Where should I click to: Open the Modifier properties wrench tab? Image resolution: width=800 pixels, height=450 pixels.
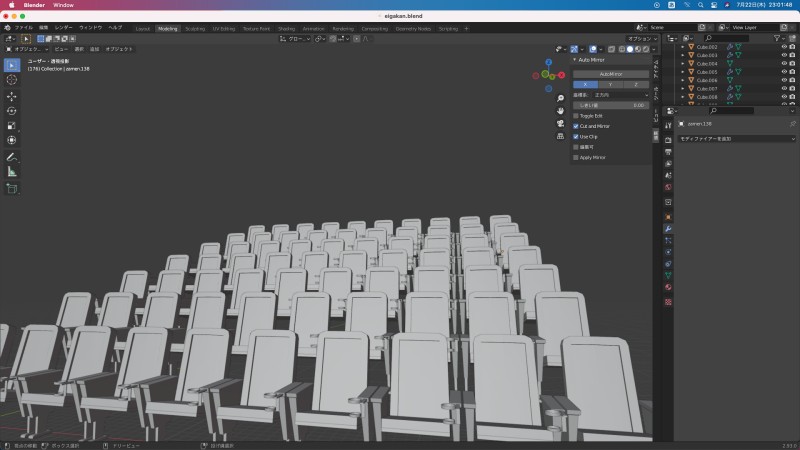pos(668,228)
